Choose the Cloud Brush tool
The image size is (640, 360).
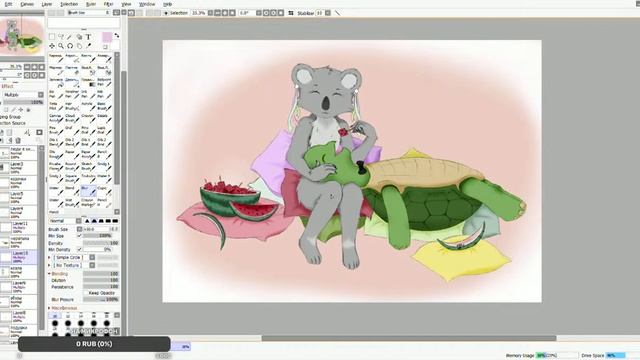[73, 118]
